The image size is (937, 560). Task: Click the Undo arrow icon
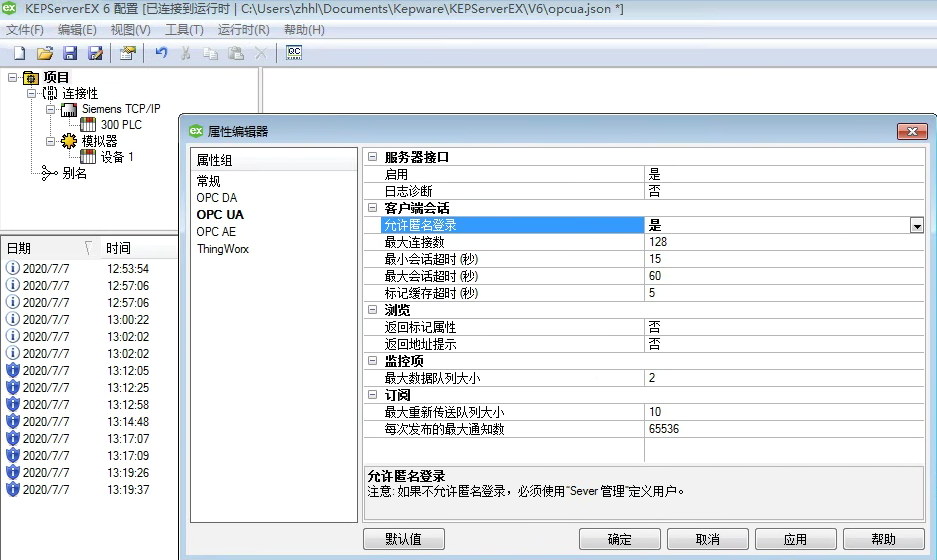pyautogui.click(x=160, y=53)
